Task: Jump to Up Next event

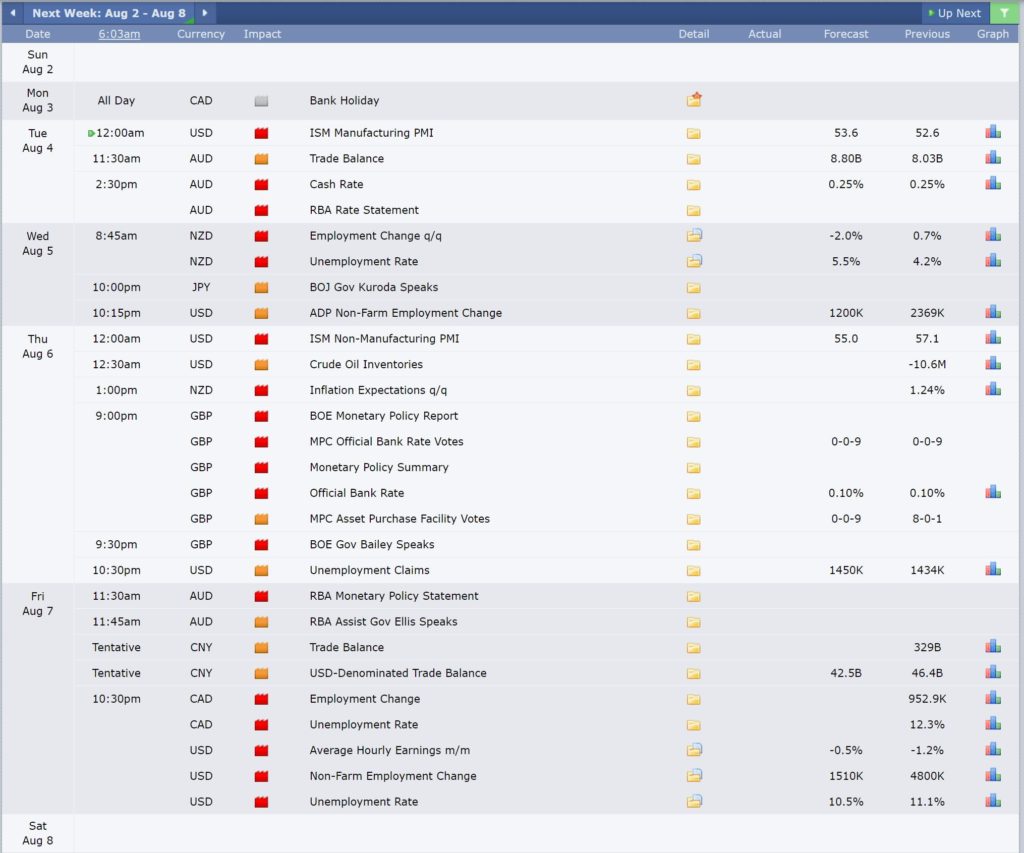Action: (955, 13)
